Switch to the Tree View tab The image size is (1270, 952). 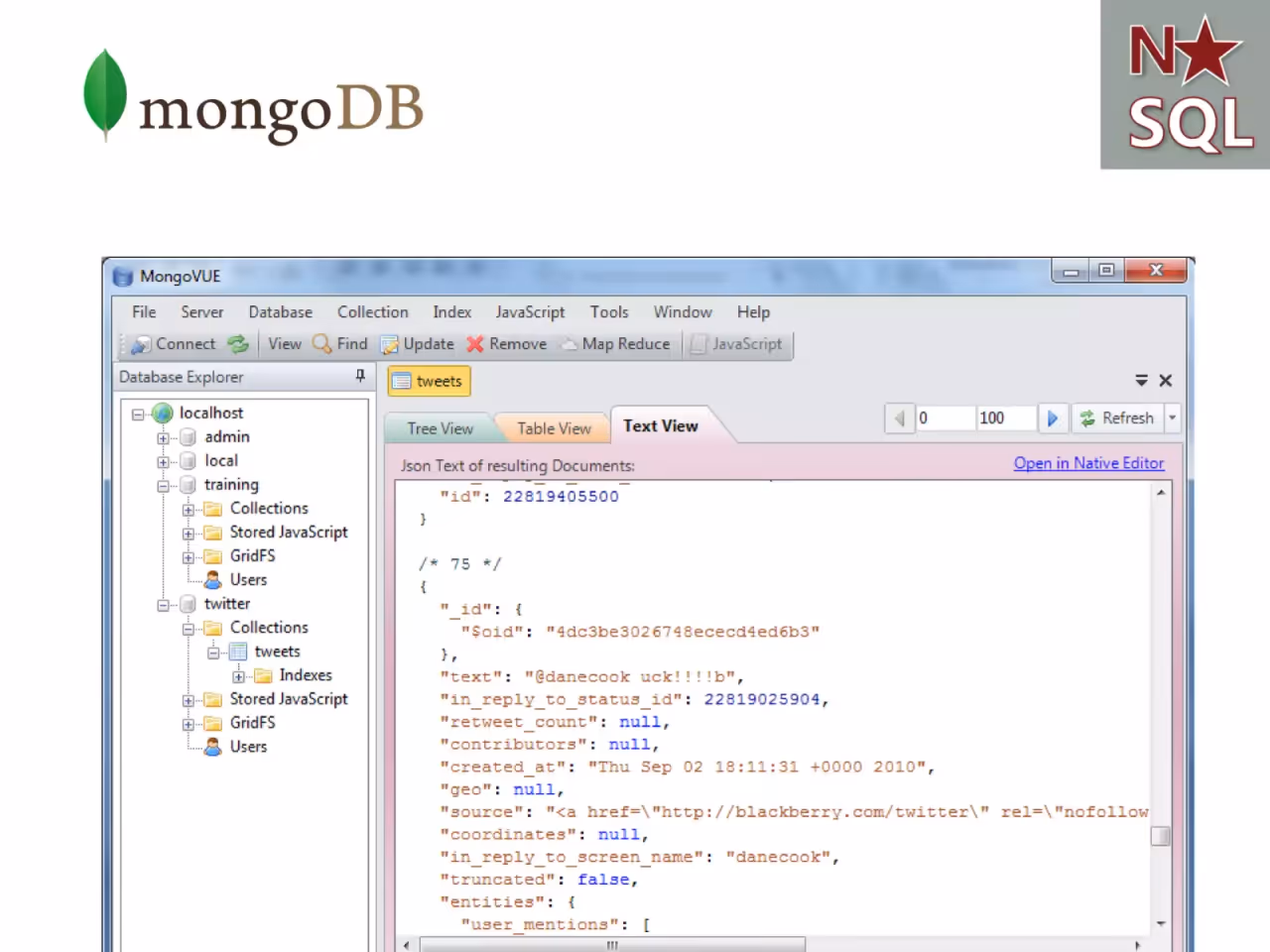point(440,428)
